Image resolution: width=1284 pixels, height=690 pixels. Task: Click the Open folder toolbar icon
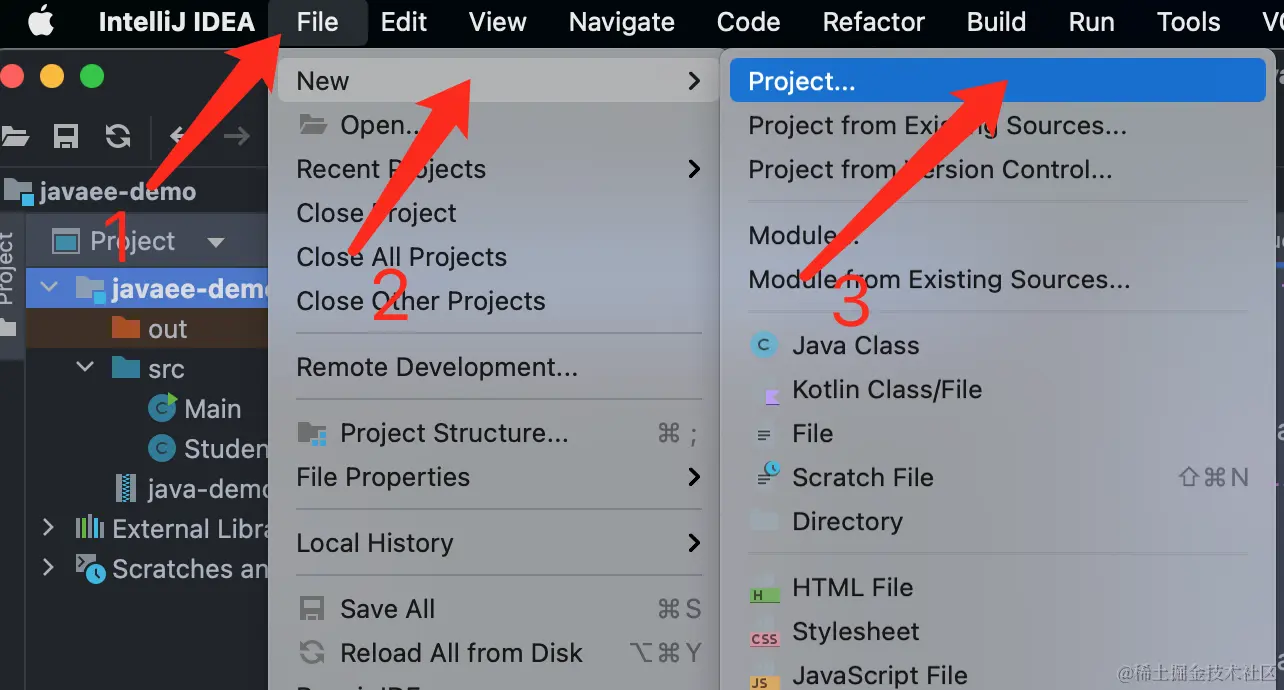[x=14, y=136]
